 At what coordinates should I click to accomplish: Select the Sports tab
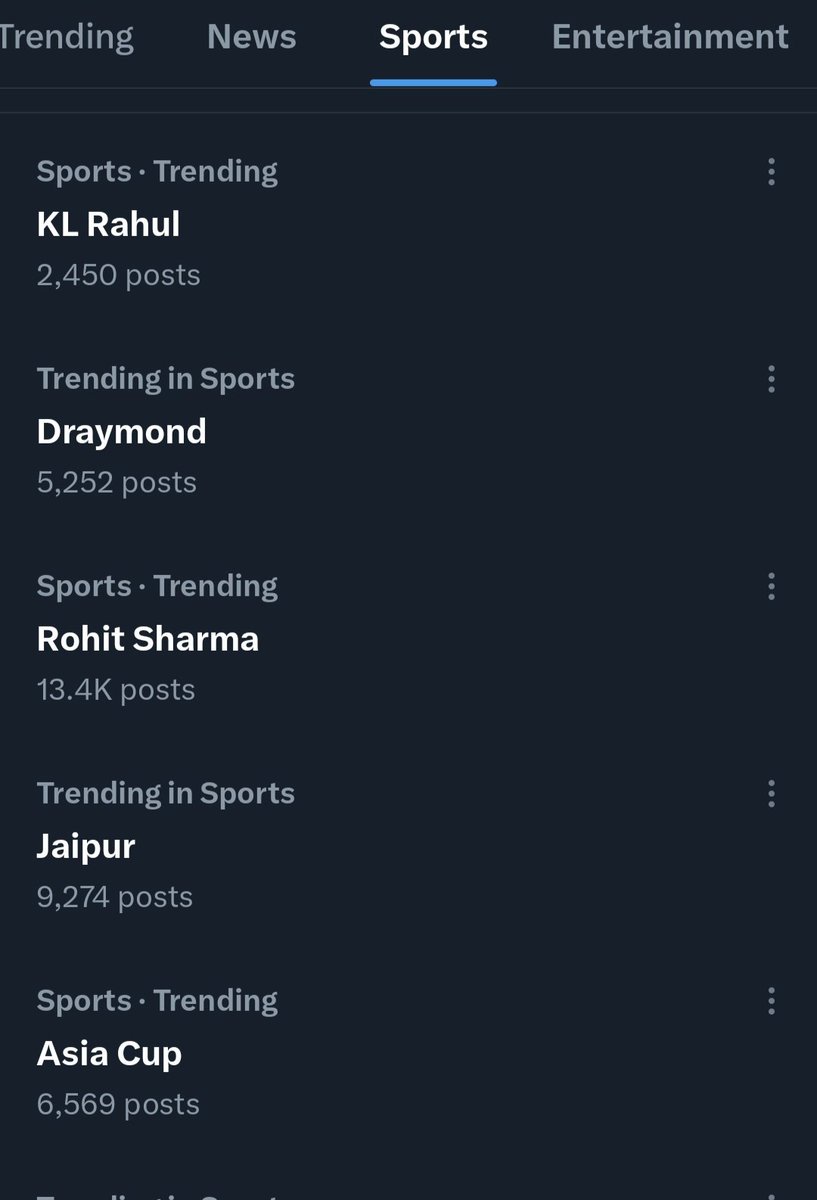coord(433,38)
